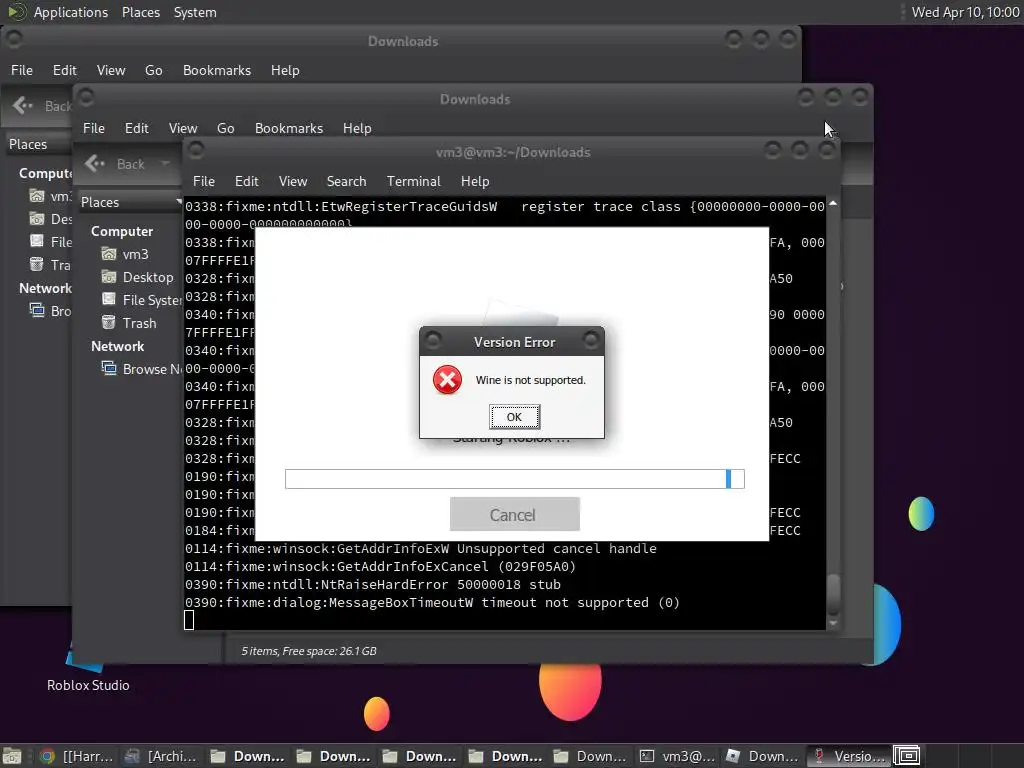Image resolution: width=1024 pixels, height=768 pixels.
Task: Open the terminal's Search menu
Action: [346, 181]
